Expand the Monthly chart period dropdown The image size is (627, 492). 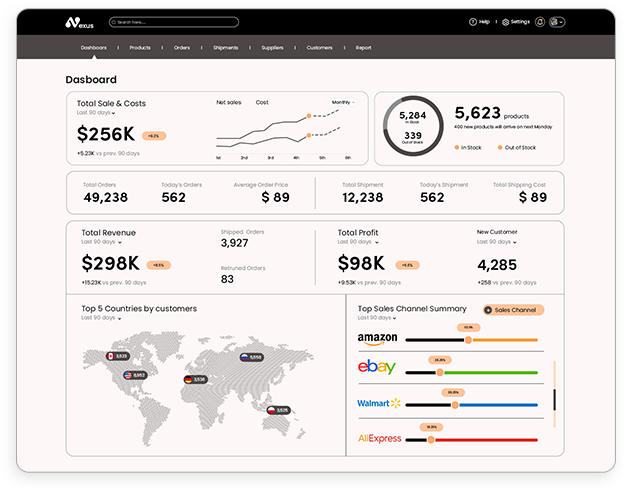(x=343, y=102)
